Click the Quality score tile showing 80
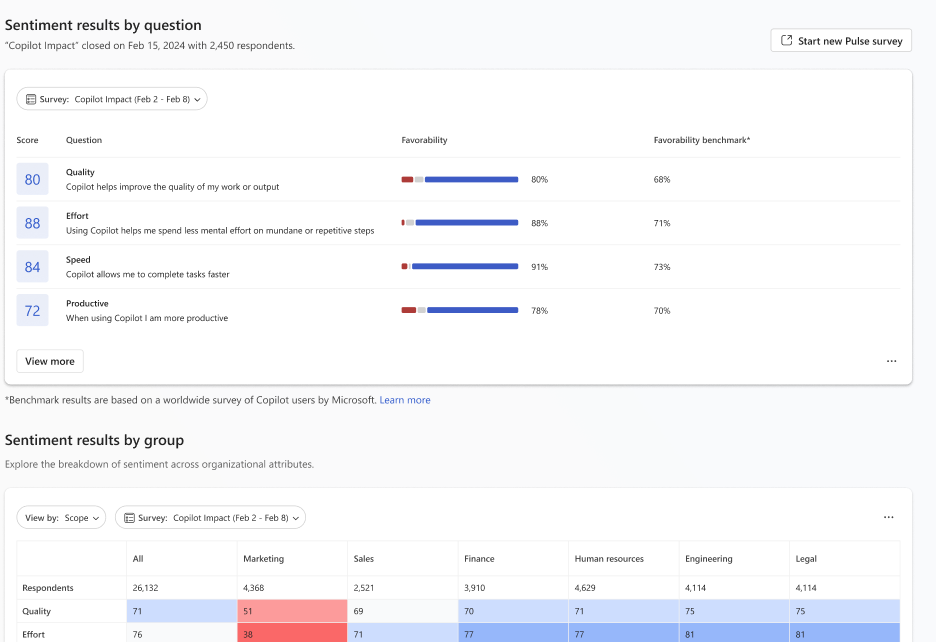This screenshot has height=642, width=936. coord(32,179)
